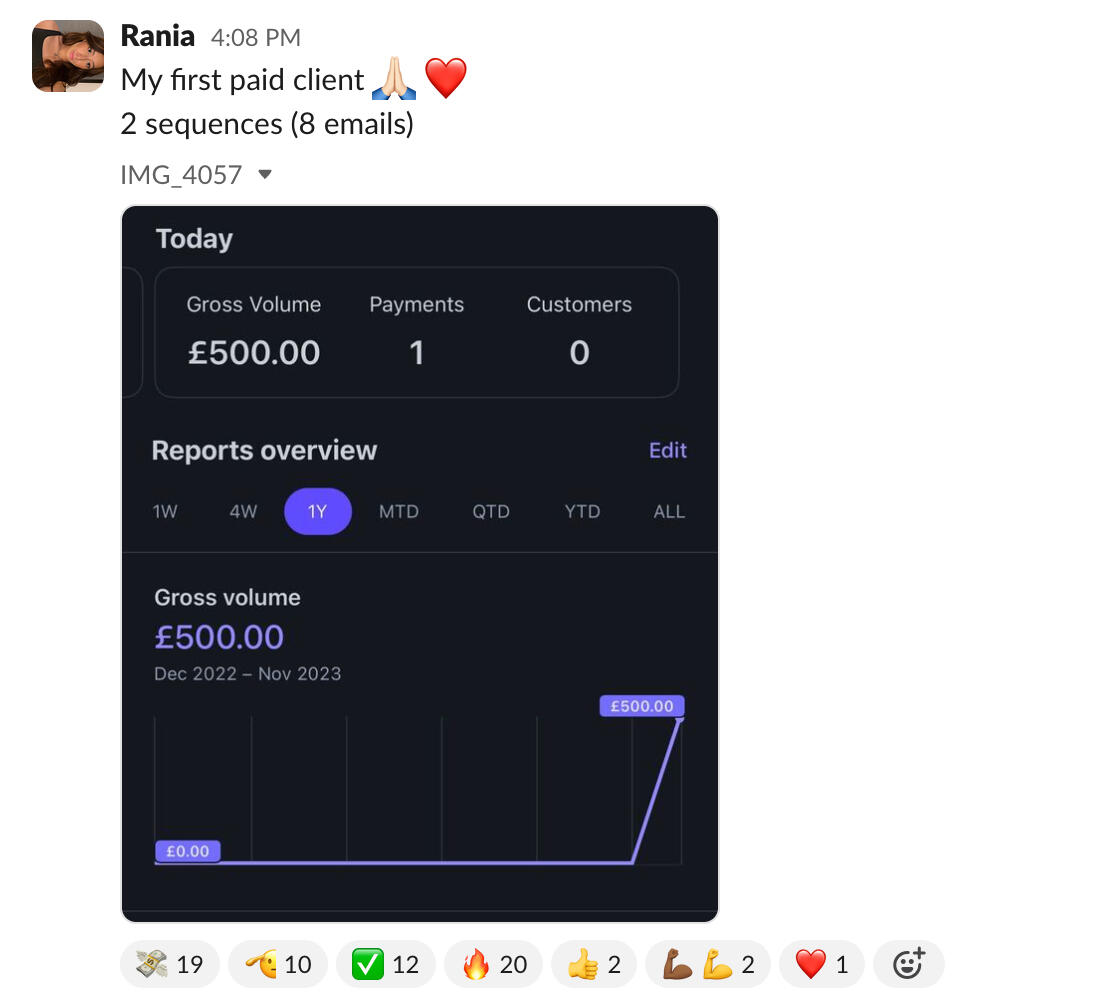The image size is (1100, 1006).
Task: Click Rania's username
Action: point(157,36)
